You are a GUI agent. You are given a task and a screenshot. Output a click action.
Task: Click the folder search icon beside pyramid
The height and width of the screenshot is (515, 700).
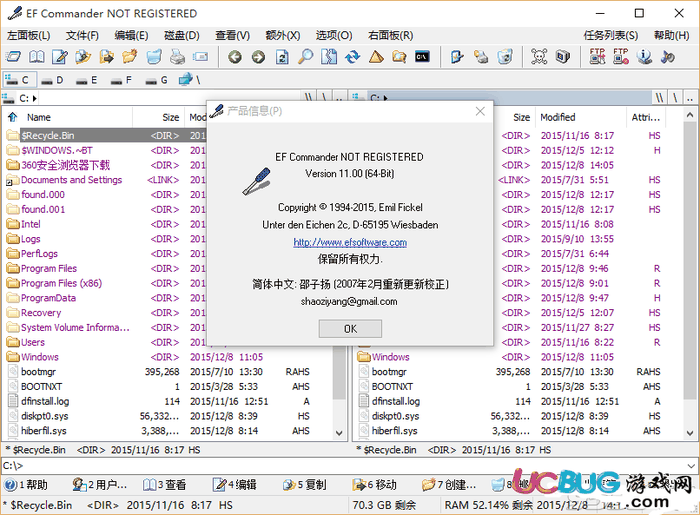point(399,57)
